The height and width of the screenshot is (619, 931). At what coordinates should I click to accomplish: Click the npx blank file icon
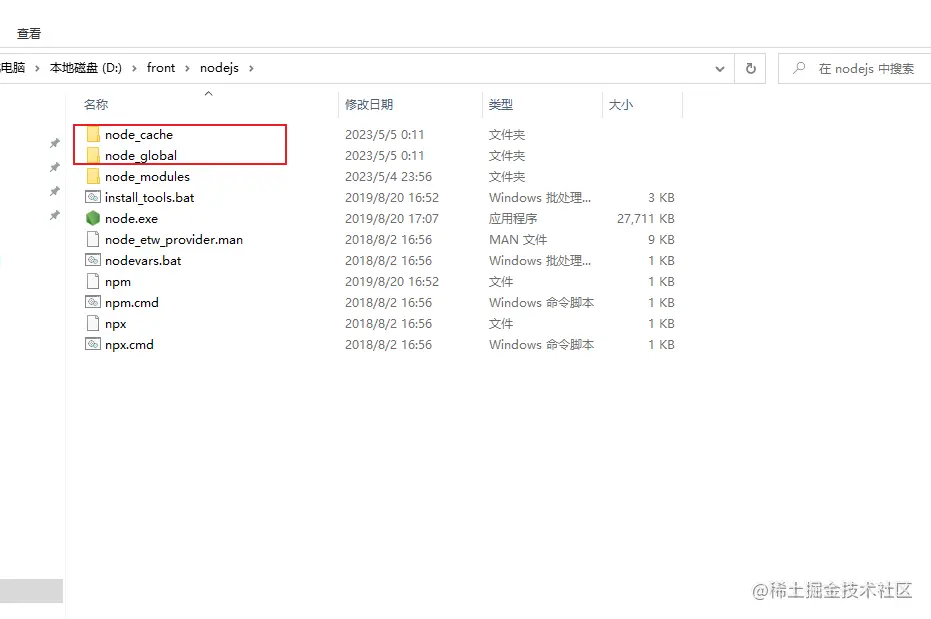pyautogui.click(x=93, y=323)
